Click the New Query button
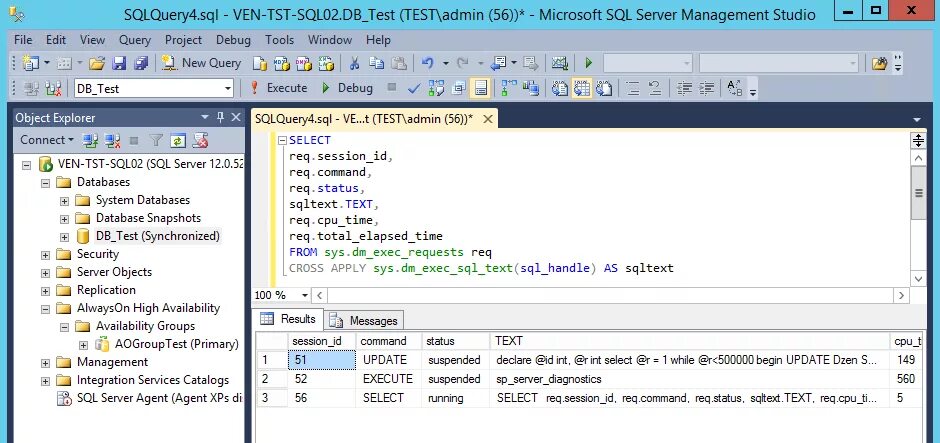This screenshot has height=443, width=940. coord(201,63)
